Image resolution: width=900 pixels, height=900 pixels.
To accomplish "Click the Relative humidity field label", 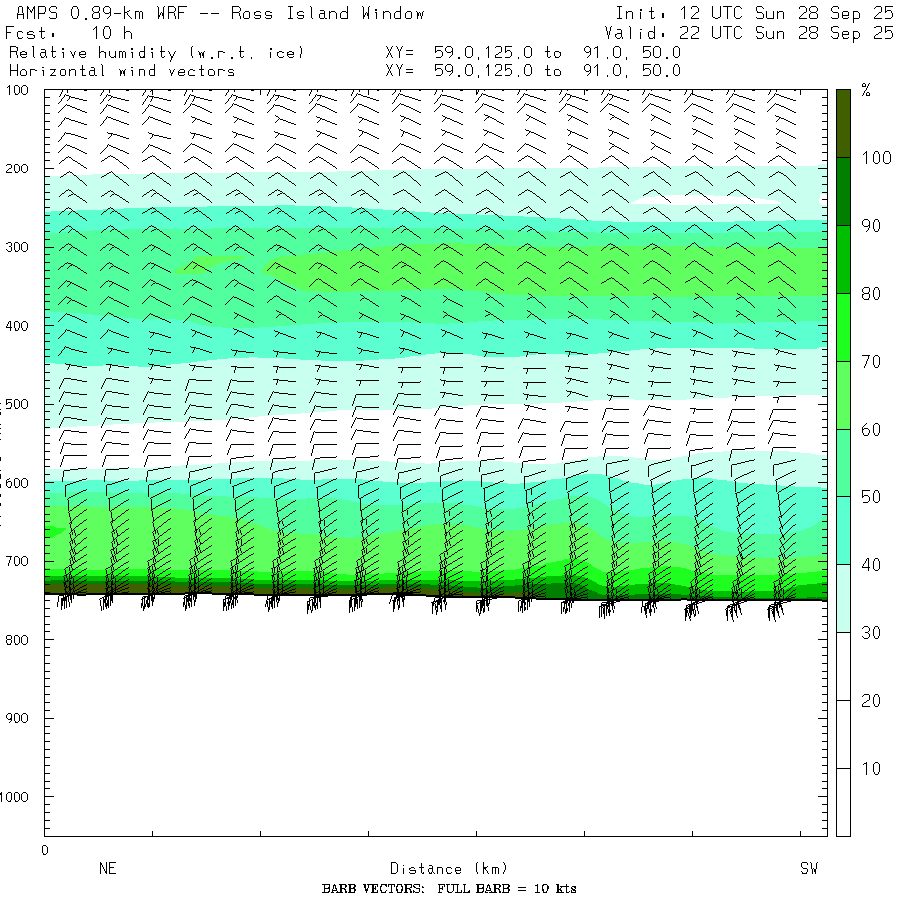I will (x=156, y=53).
